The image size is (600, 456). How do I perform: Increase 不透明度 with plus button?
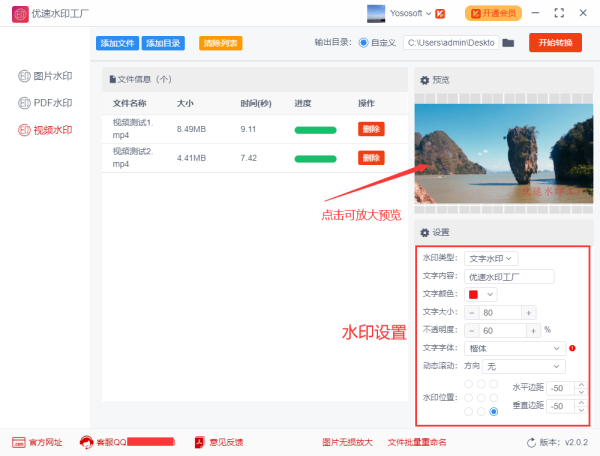coord(533,331)
